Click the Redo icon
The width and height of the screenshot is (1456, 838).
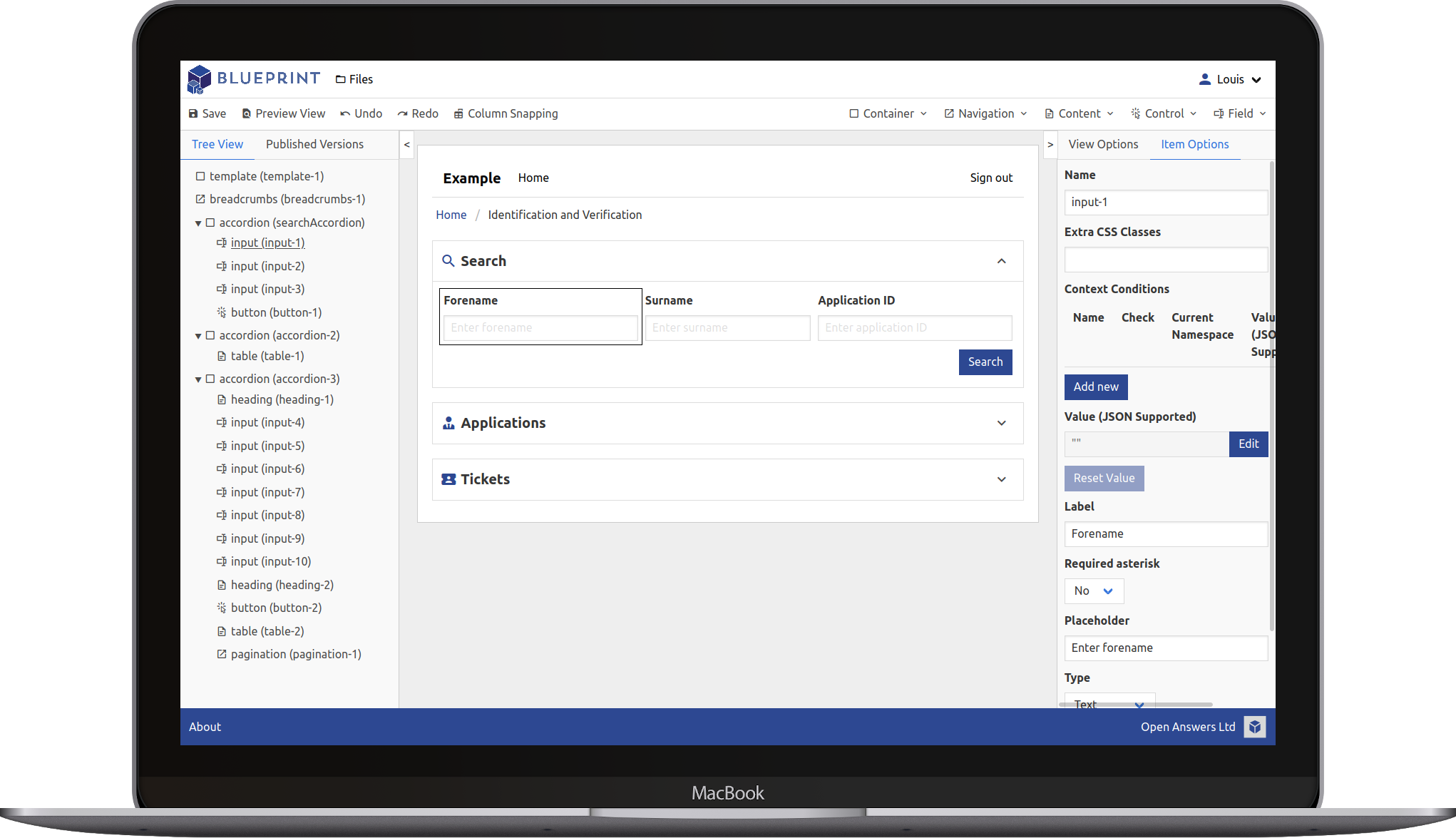click(x=403, y=113)
